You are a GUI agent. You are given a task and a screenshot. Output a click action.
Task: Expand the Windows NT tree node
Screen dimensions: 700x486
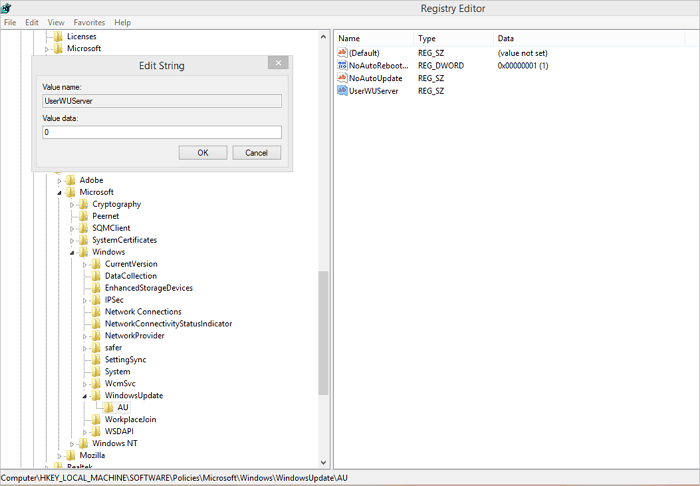[x=73, y=444]
